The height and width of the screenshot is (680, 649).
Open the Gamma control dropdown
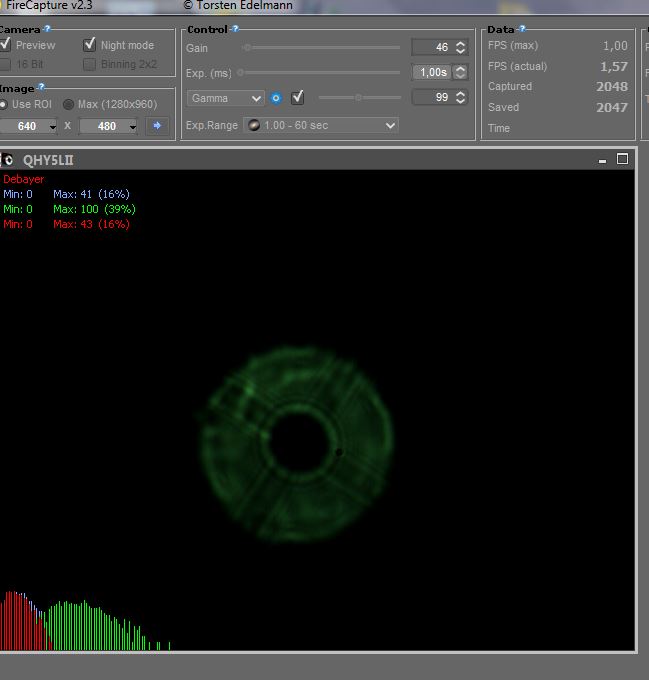click(x=226, y=98)
